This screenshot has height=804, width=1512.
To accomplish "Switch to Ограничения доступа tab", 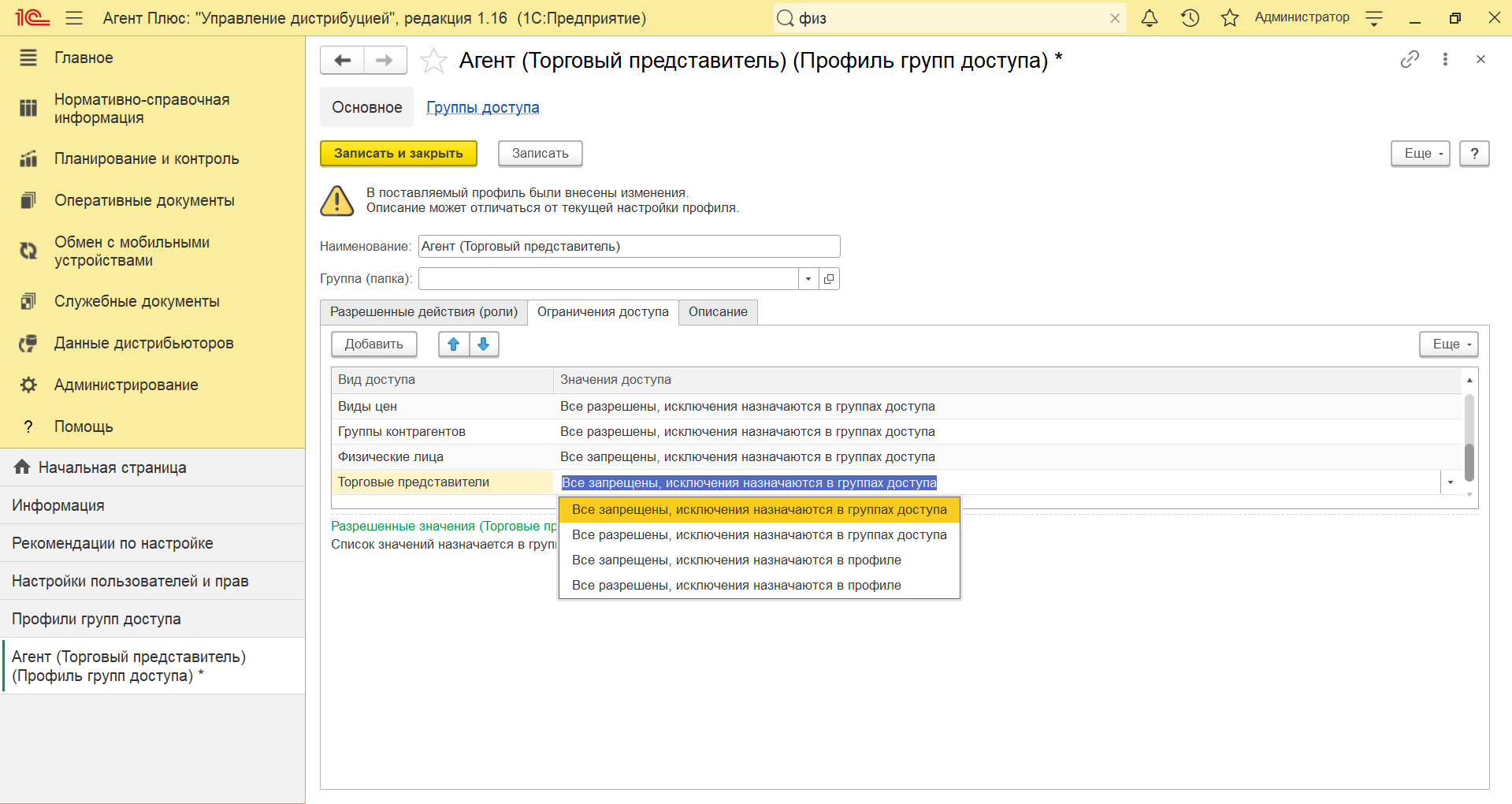I will coord(603,312).
